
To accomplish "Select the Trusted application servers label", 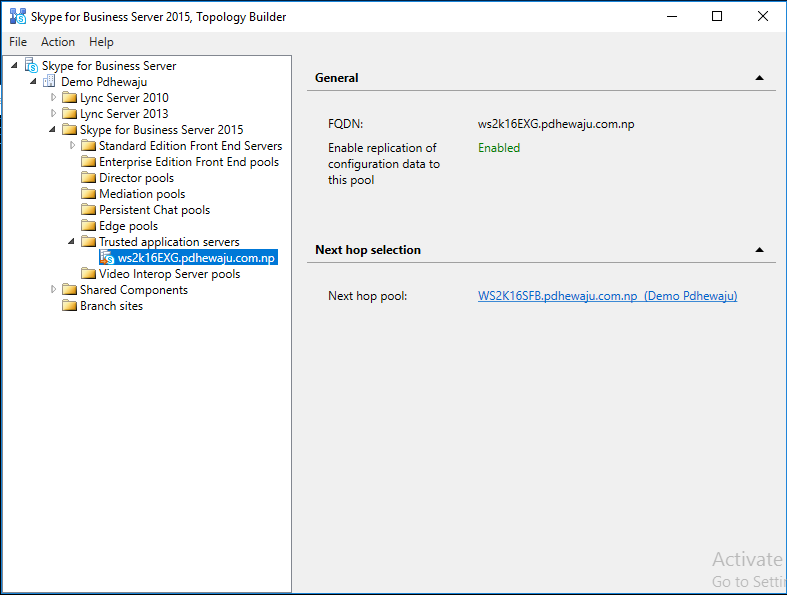I will click(x=169, y=243).
